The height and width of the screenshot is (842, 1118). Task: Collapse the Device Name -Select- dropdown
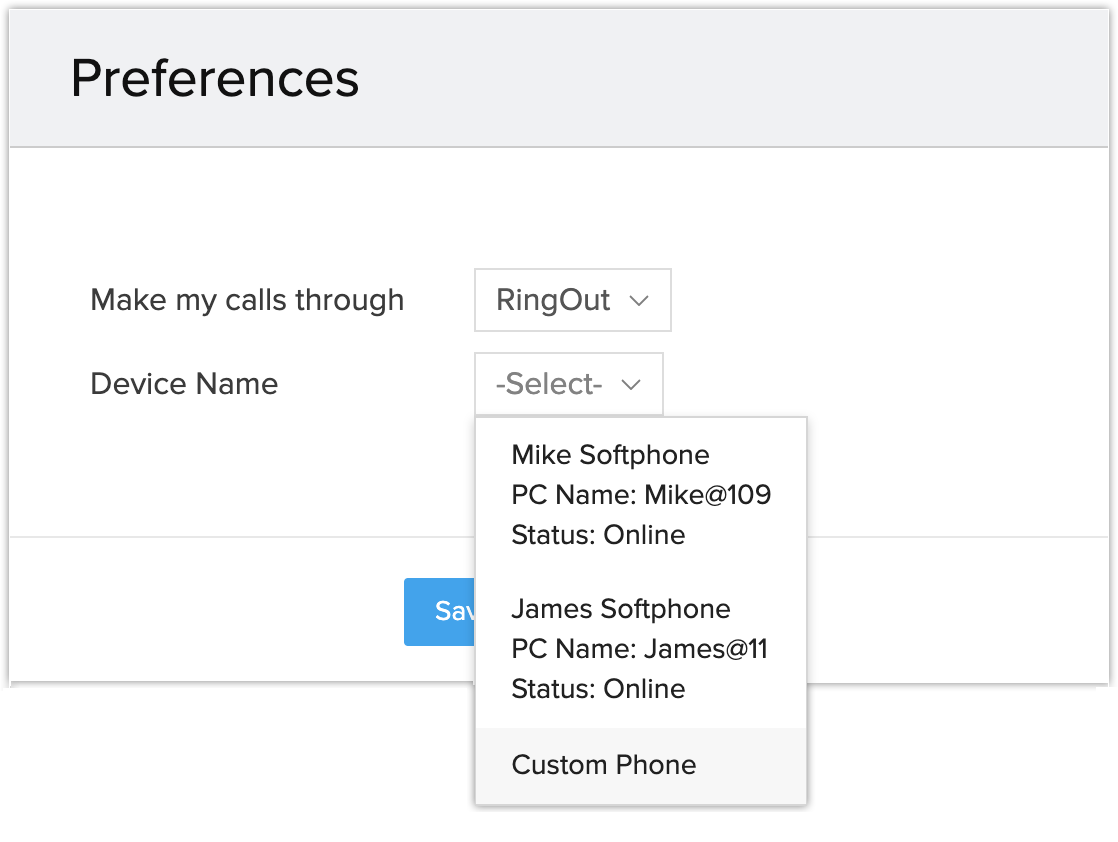(568, 384)
